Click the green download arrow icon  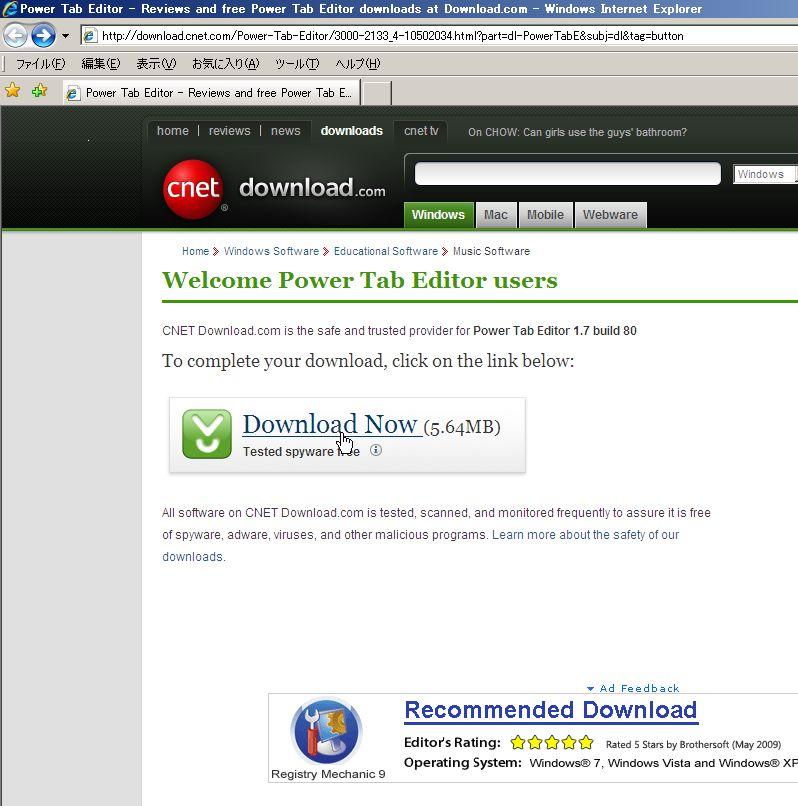coord(207,434)
